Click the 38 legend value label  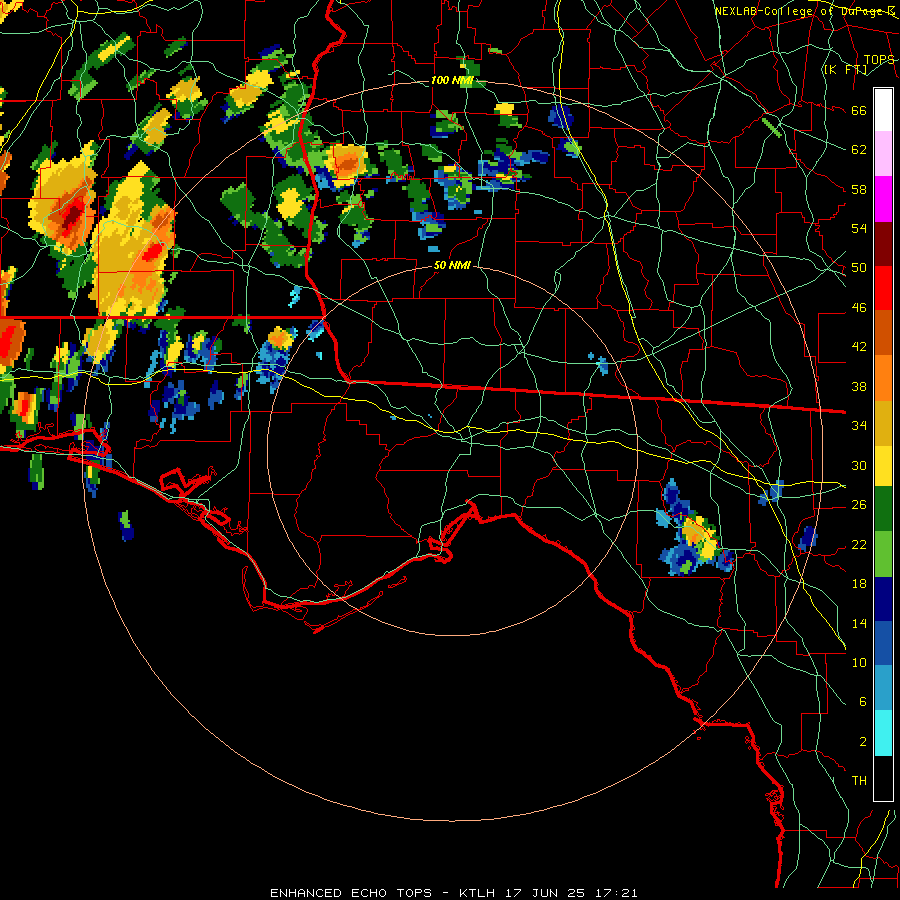[859, 386]
